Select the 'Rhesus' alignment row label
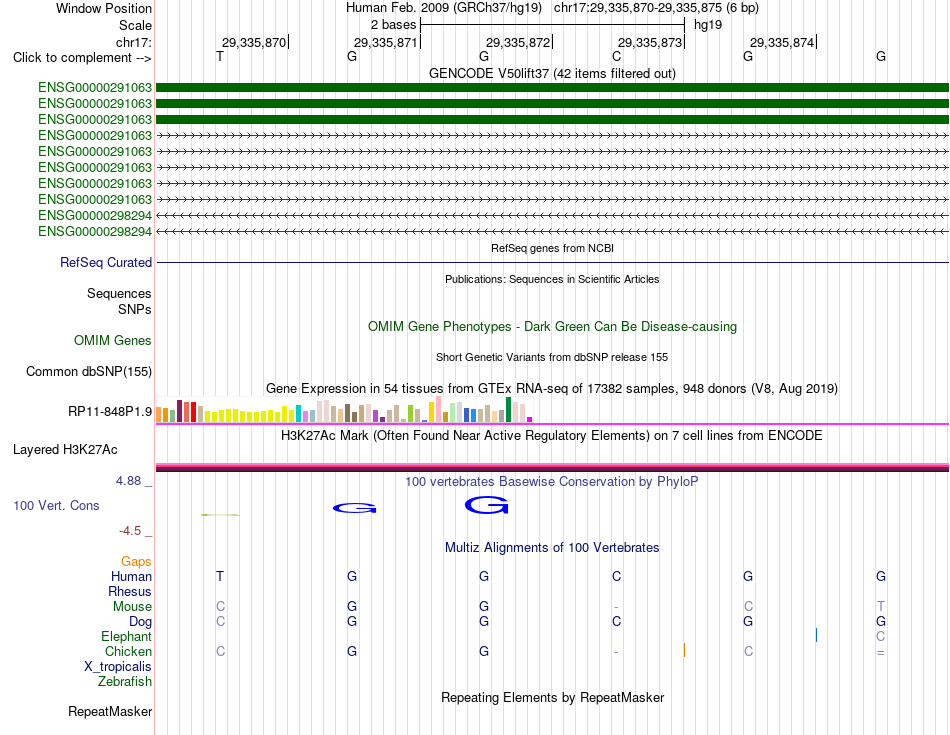 [x=130, y=591]
